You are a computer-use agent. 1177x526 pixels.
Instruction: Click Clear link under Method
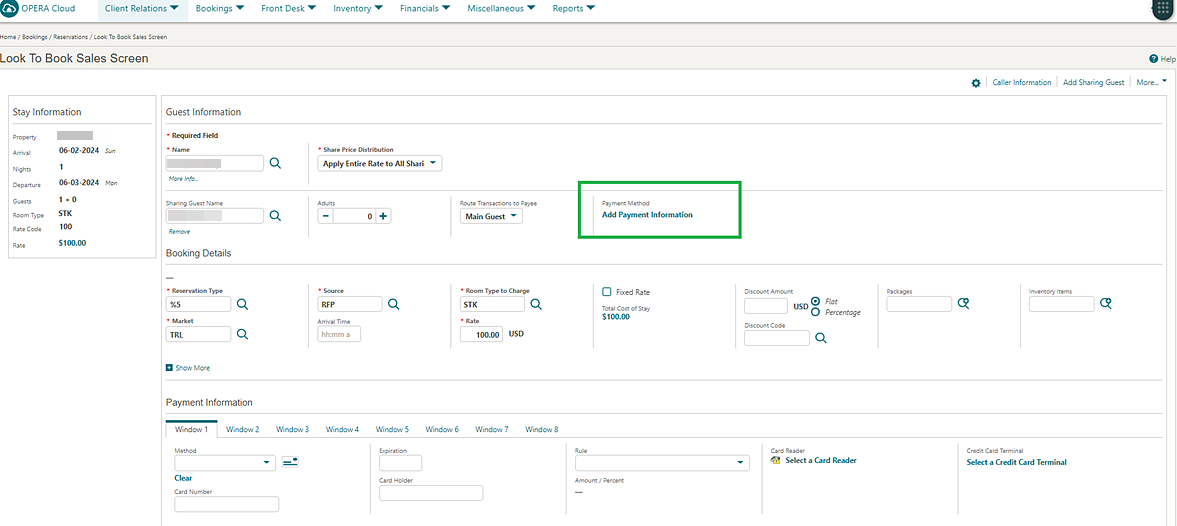[x=183, y=478]
